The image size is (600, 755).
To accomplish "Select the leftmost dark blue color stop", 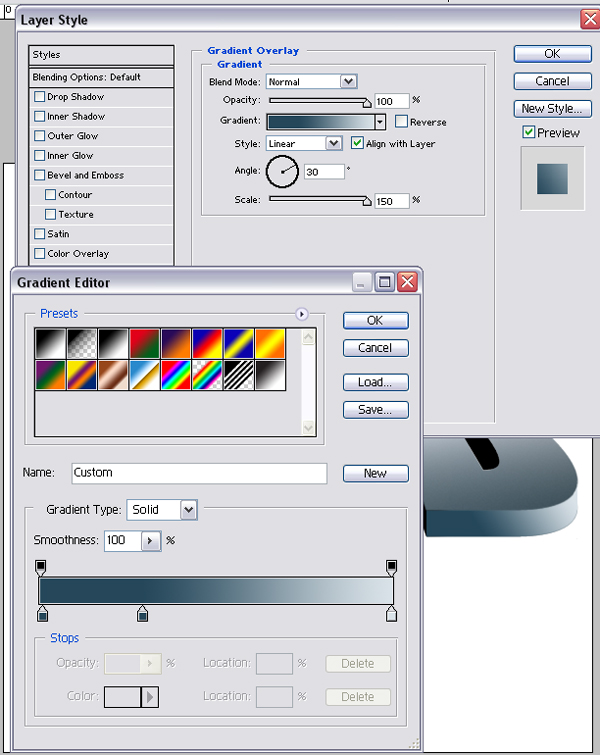I will point(42,614).
